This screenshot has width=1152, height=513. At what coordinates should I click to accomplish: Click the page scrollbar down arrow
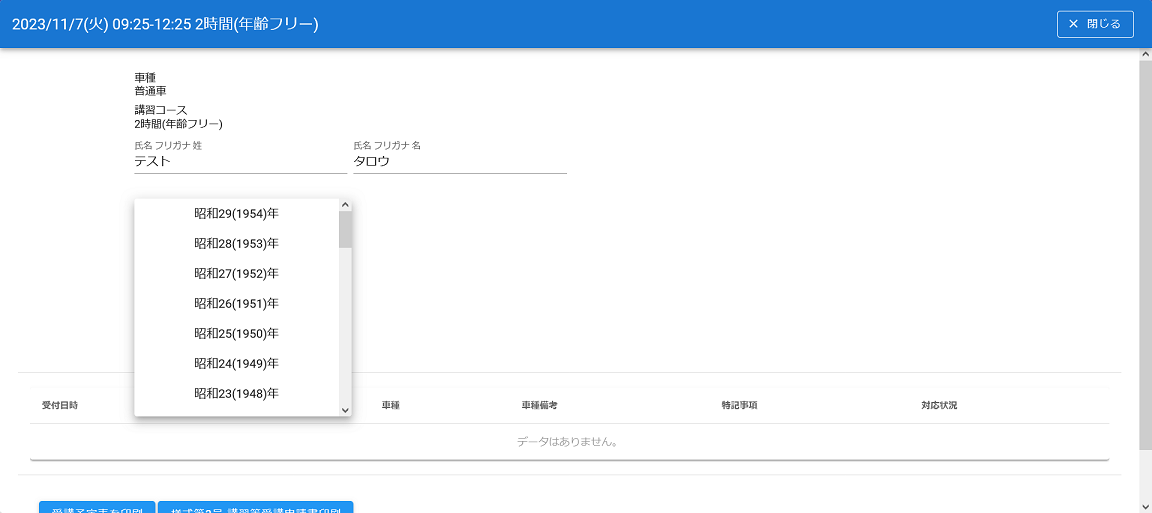(1145, 506)
